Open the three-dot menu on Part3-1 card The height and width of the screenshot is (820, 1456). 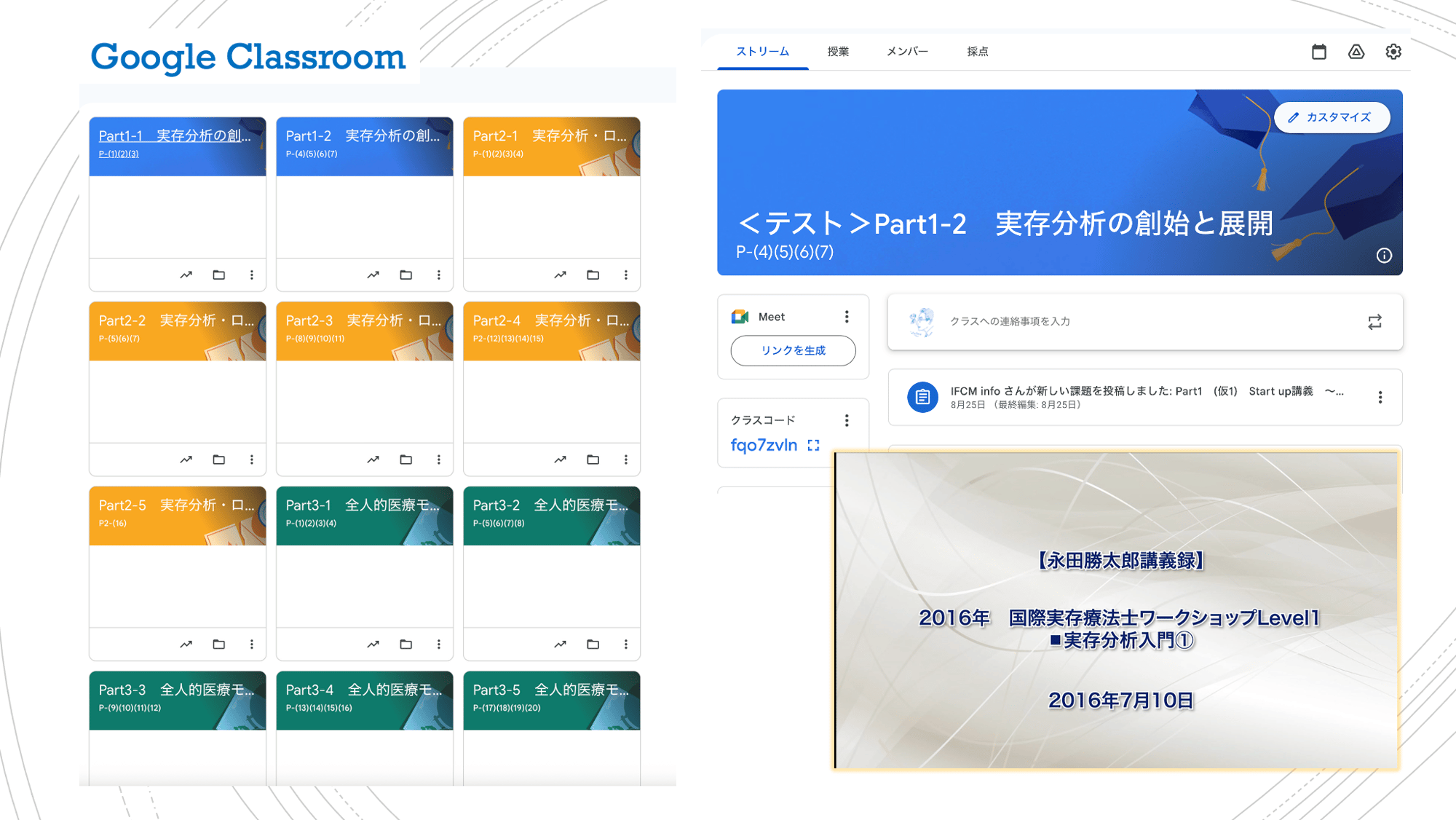click(x=438, y=644)
